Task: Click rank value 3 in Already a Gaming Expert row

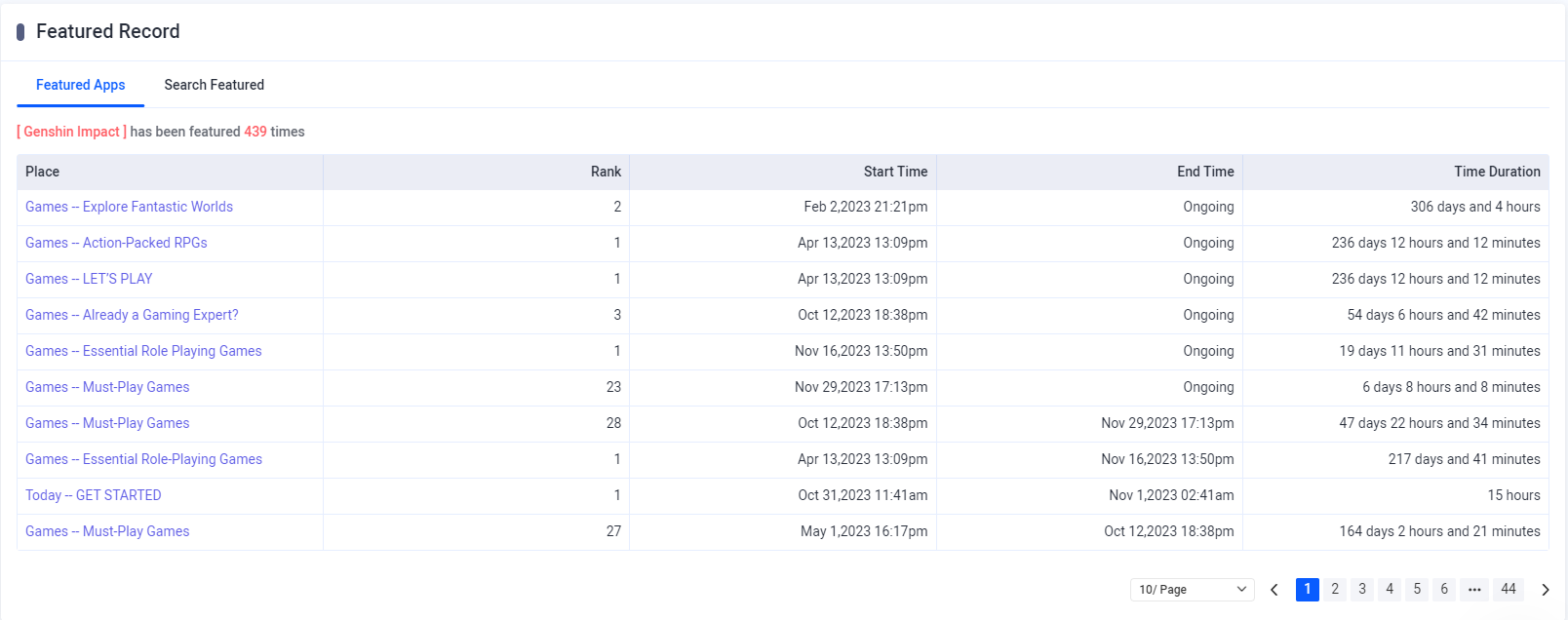Action: pos(617,315)
